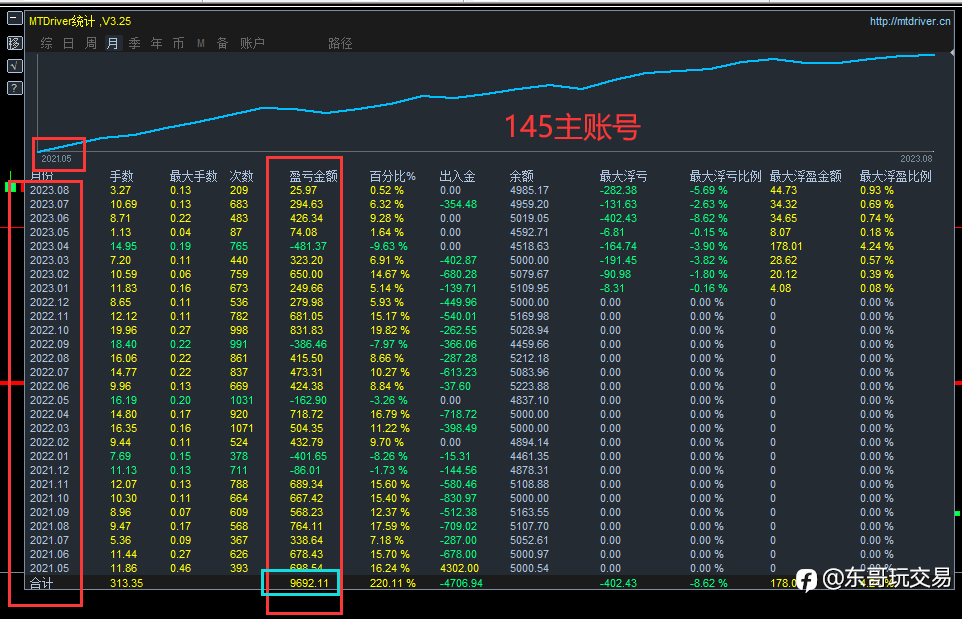Open help via the question mark icon
The height and width of the screenshot is (619, 962).
click(x=15, y=88)
